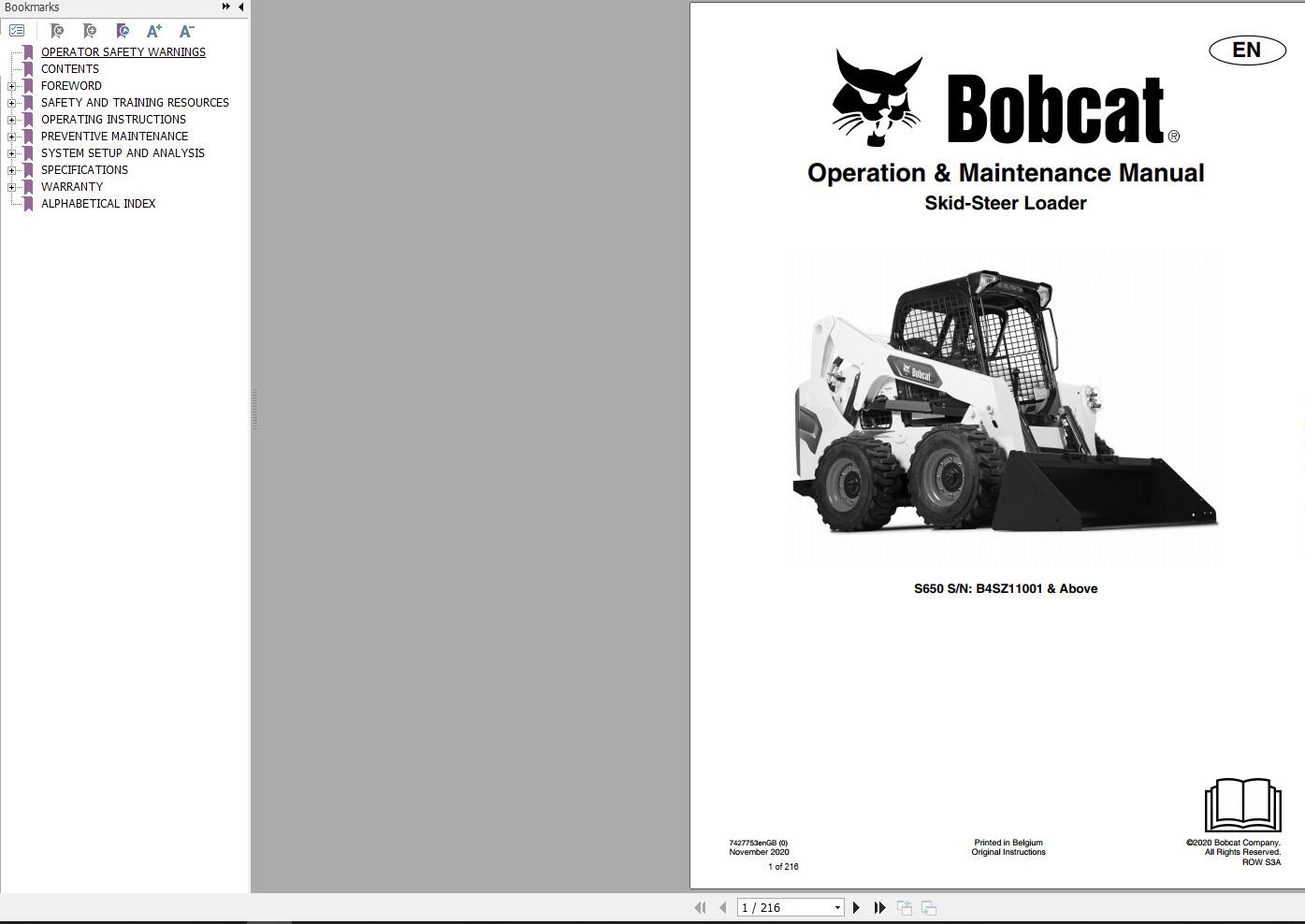This screenshot has height=924, width=1305.
Task: Select the SPECIFICATIONS bookmark label
Action: coord(84,170)
